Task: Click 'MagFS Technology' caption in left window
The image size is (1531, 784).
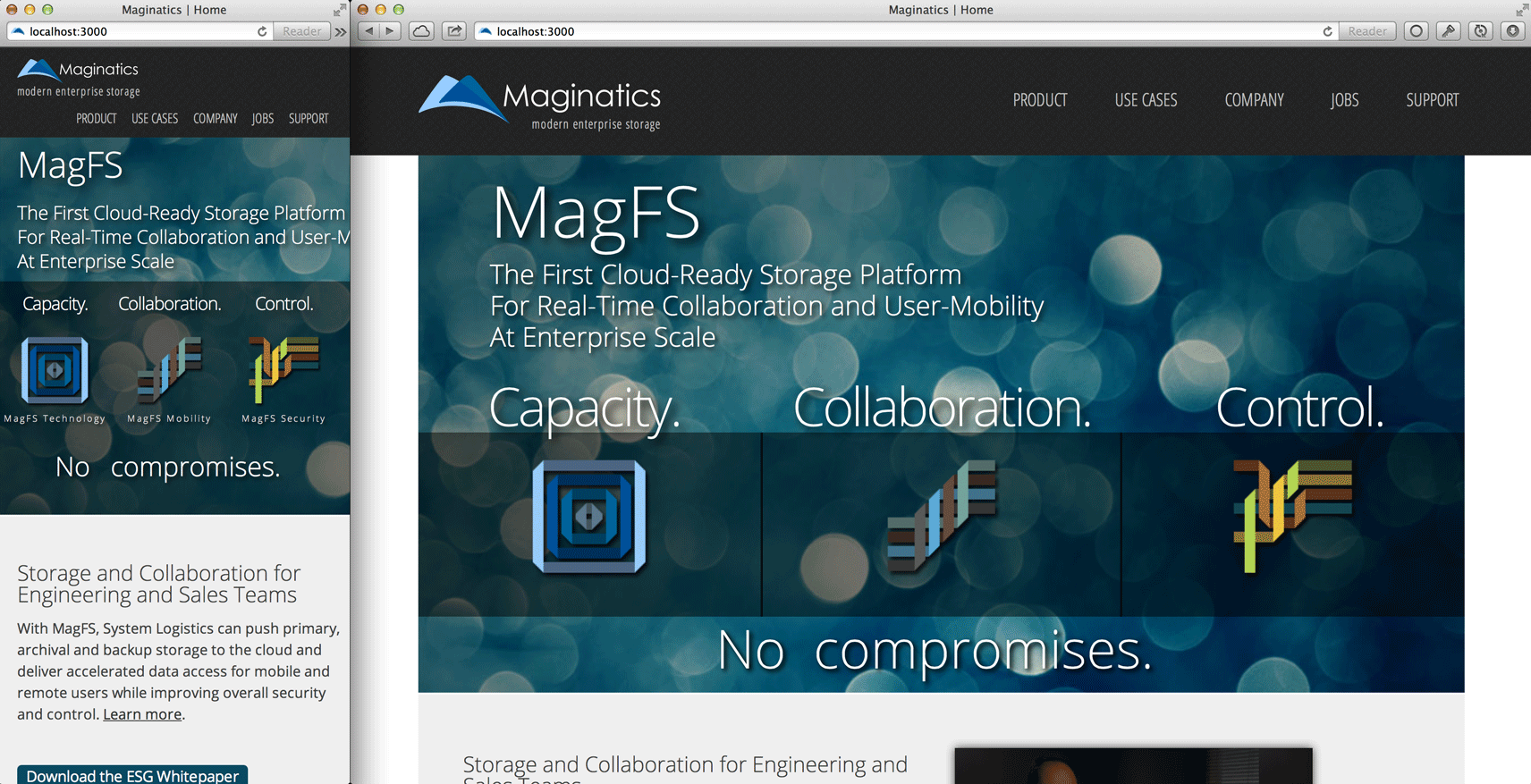Action: (55, 418)
